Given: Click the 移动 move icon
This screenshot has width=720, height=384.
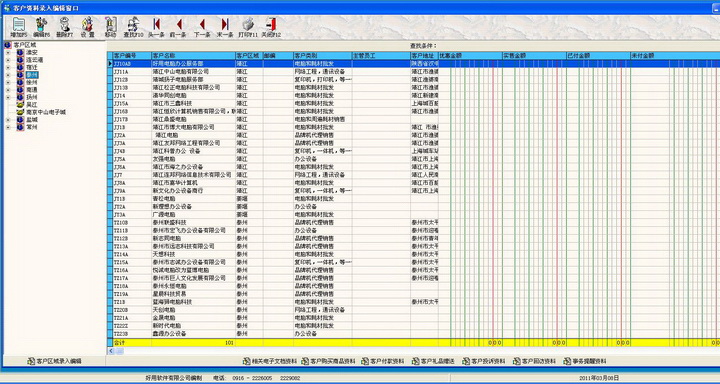Looking at the screenshot, I should (110, 27).
